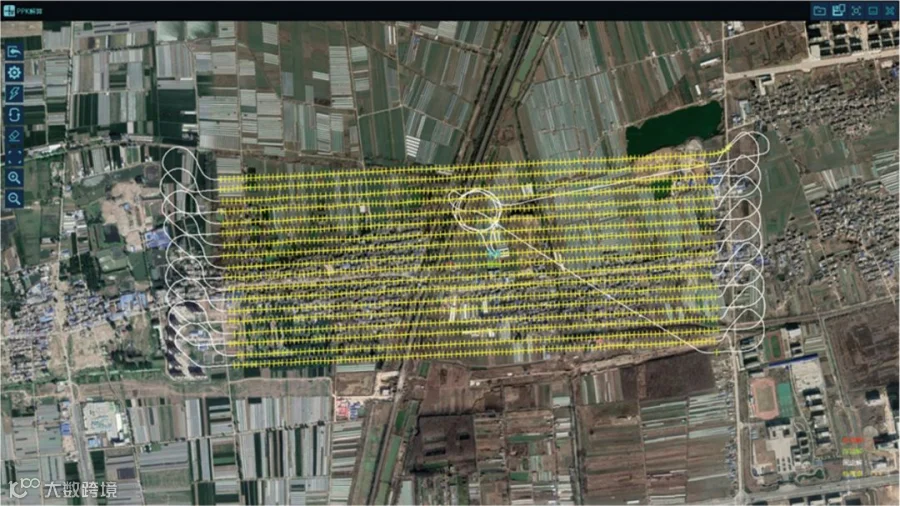Minimize the window using the title bar icon
The image size is (900, 506).
tap(873, 10)
